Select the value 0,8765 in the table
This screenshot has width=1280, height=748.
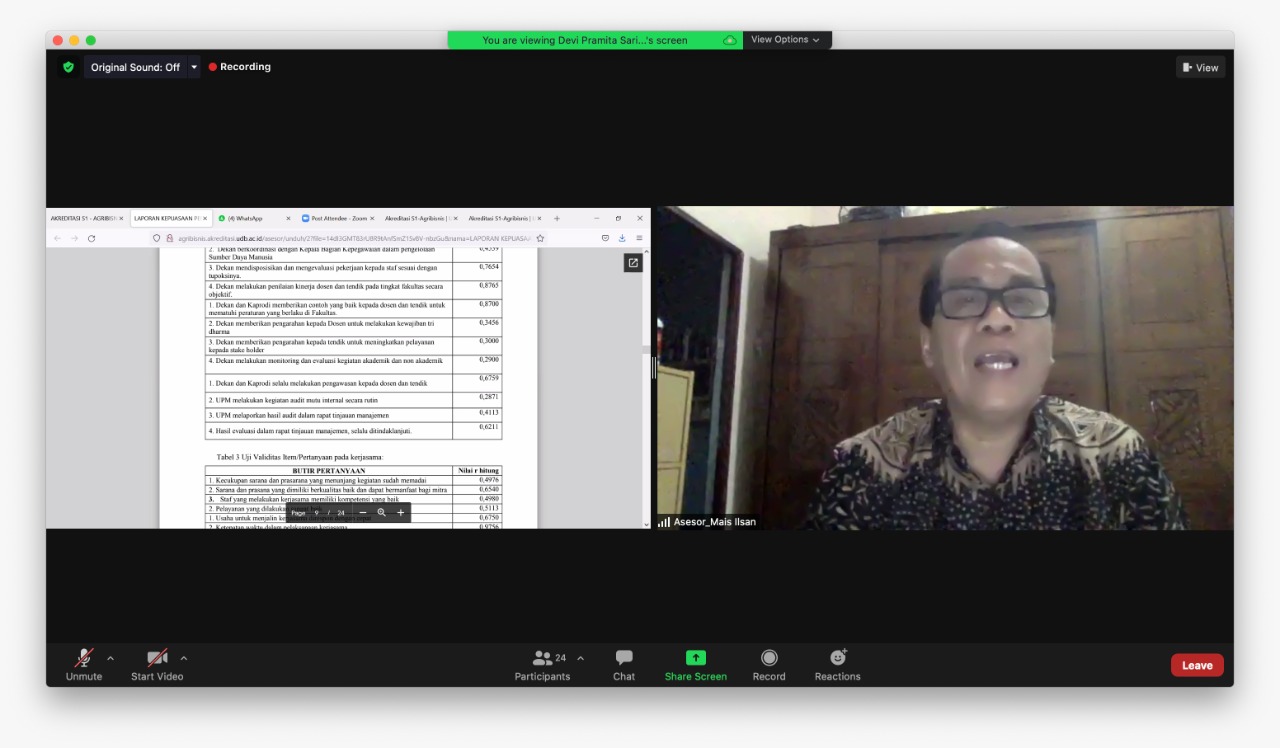click(x=489, y=285)
